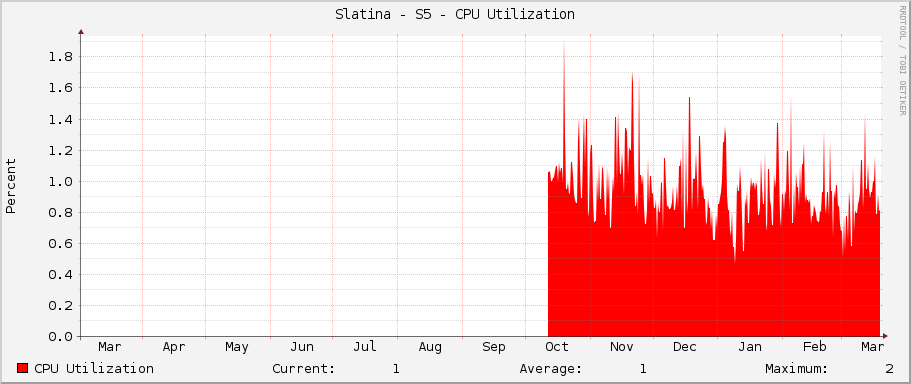Click the '0.0' y-axis tick label
This screenshot has width=911, height=384.
[60, 337]
